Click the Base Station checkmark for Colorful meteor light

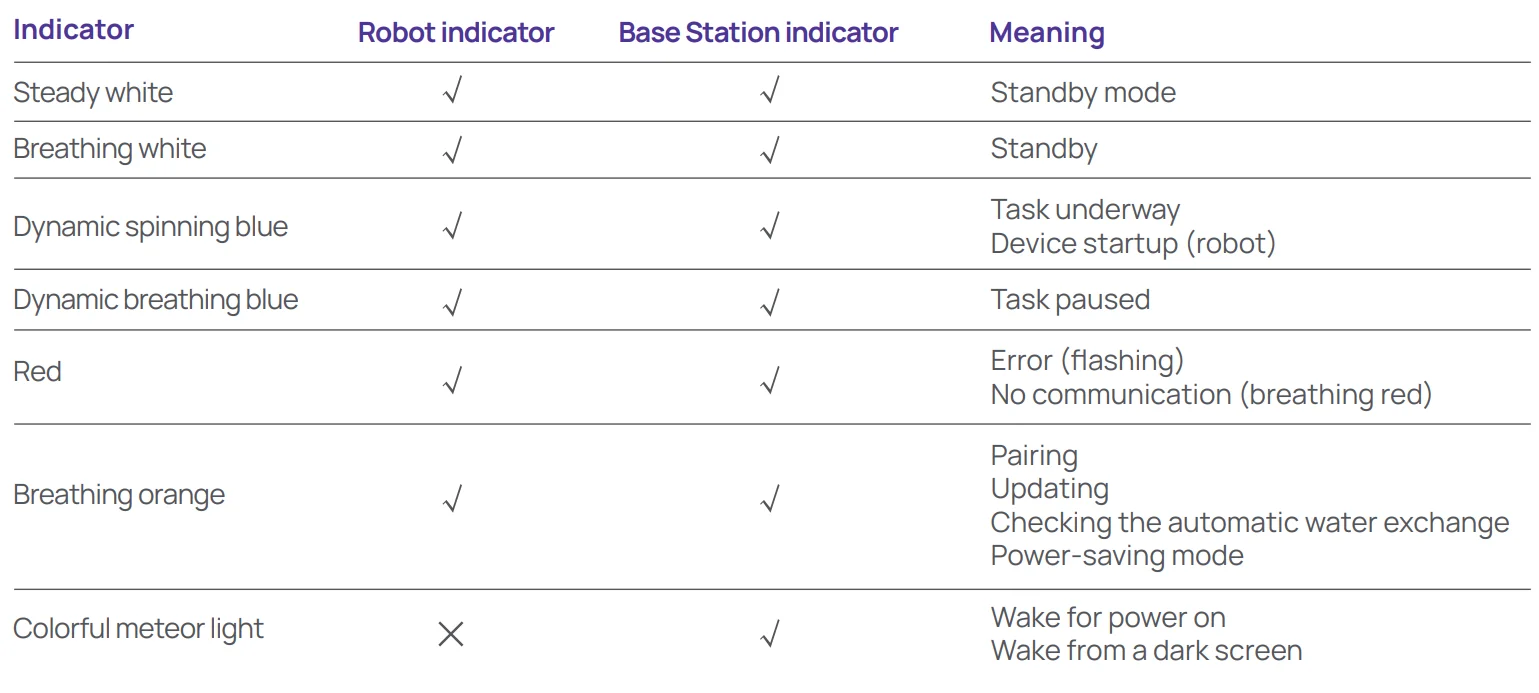[x=769, y=634]
